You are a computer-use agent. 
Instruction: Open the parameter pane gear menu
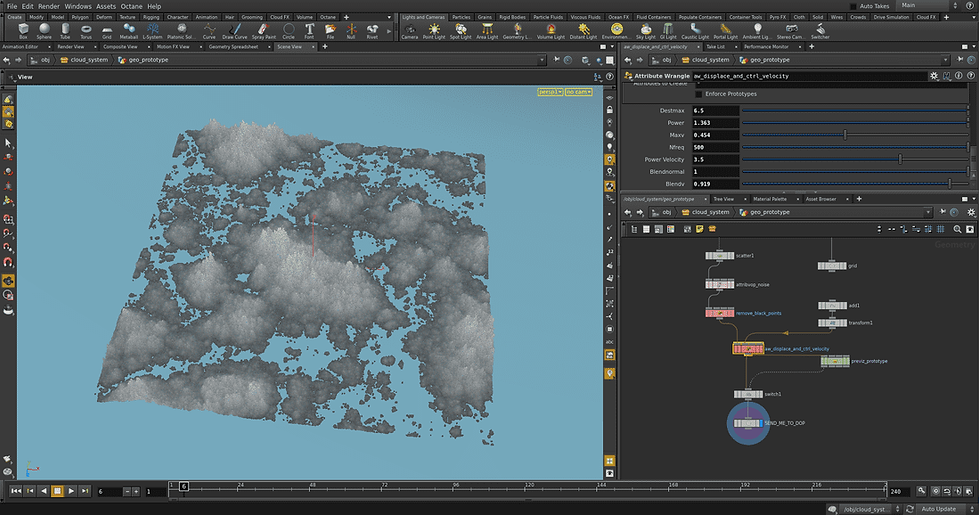click(x=933, y=76)
